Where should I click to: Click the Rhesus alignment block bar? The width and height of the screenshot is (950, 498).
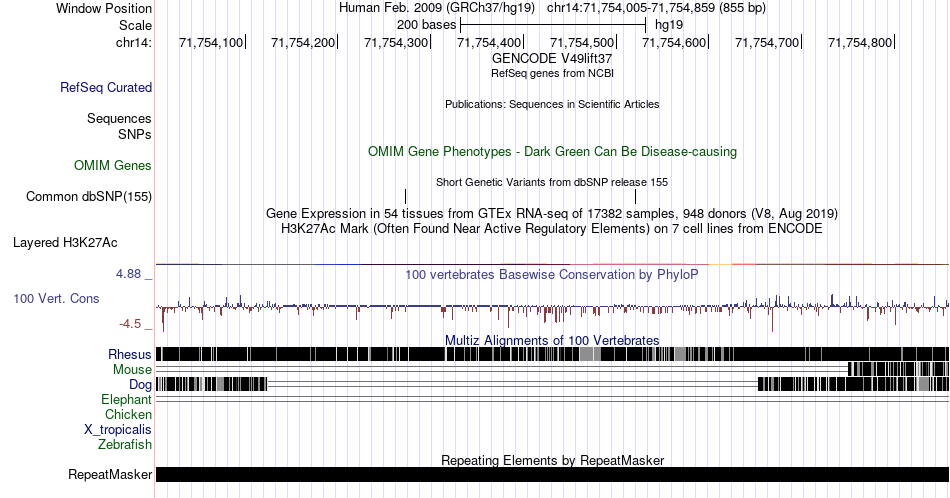[552, 354]
